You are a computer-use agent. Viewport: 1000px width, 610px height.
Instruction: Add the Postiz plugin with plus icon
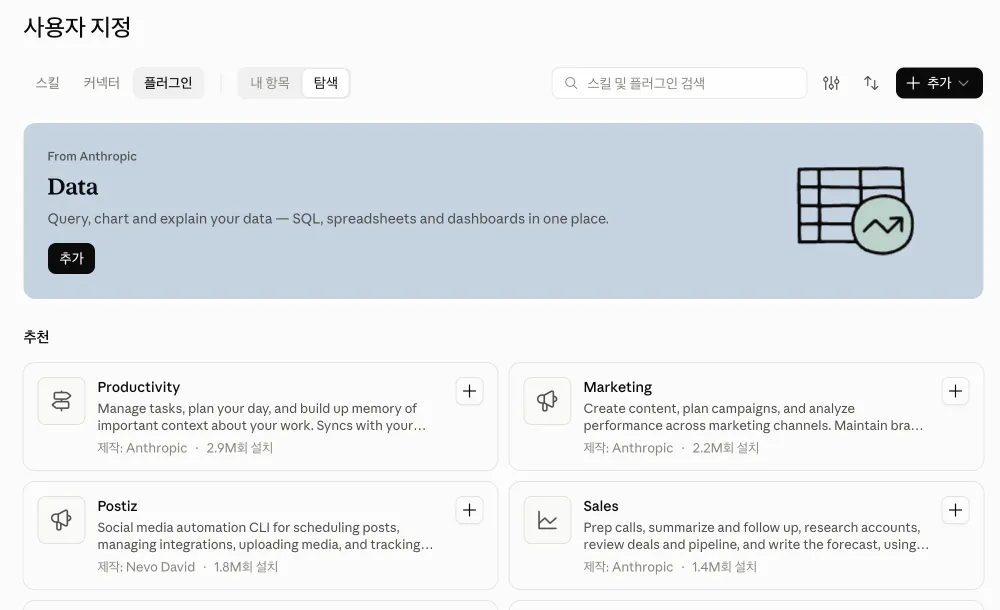tap(469, 510)
